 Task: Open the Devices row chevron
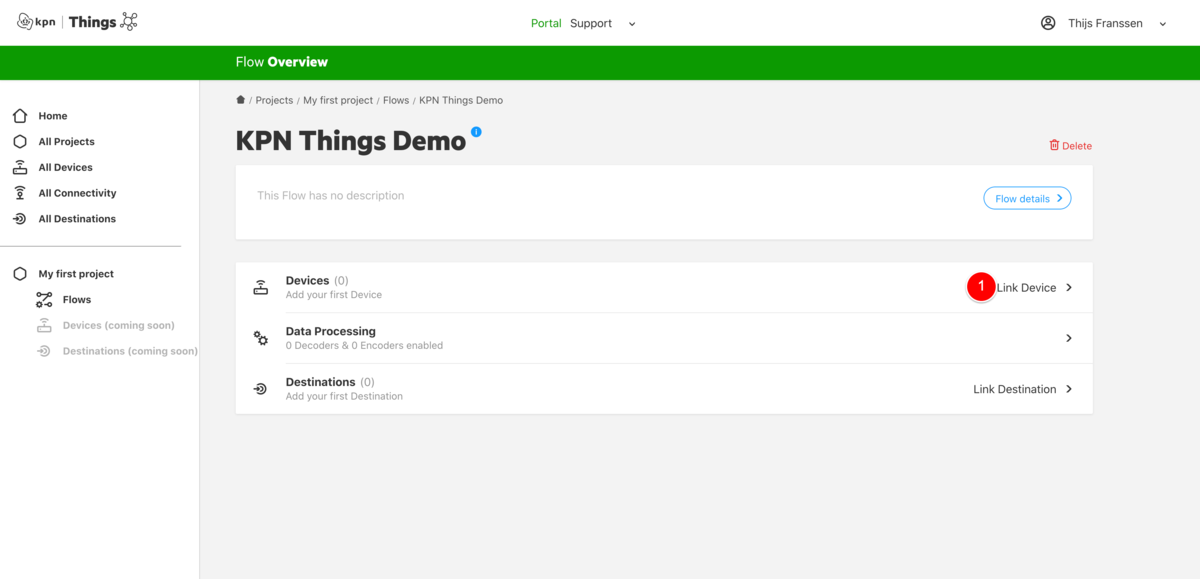(1069, 288)
